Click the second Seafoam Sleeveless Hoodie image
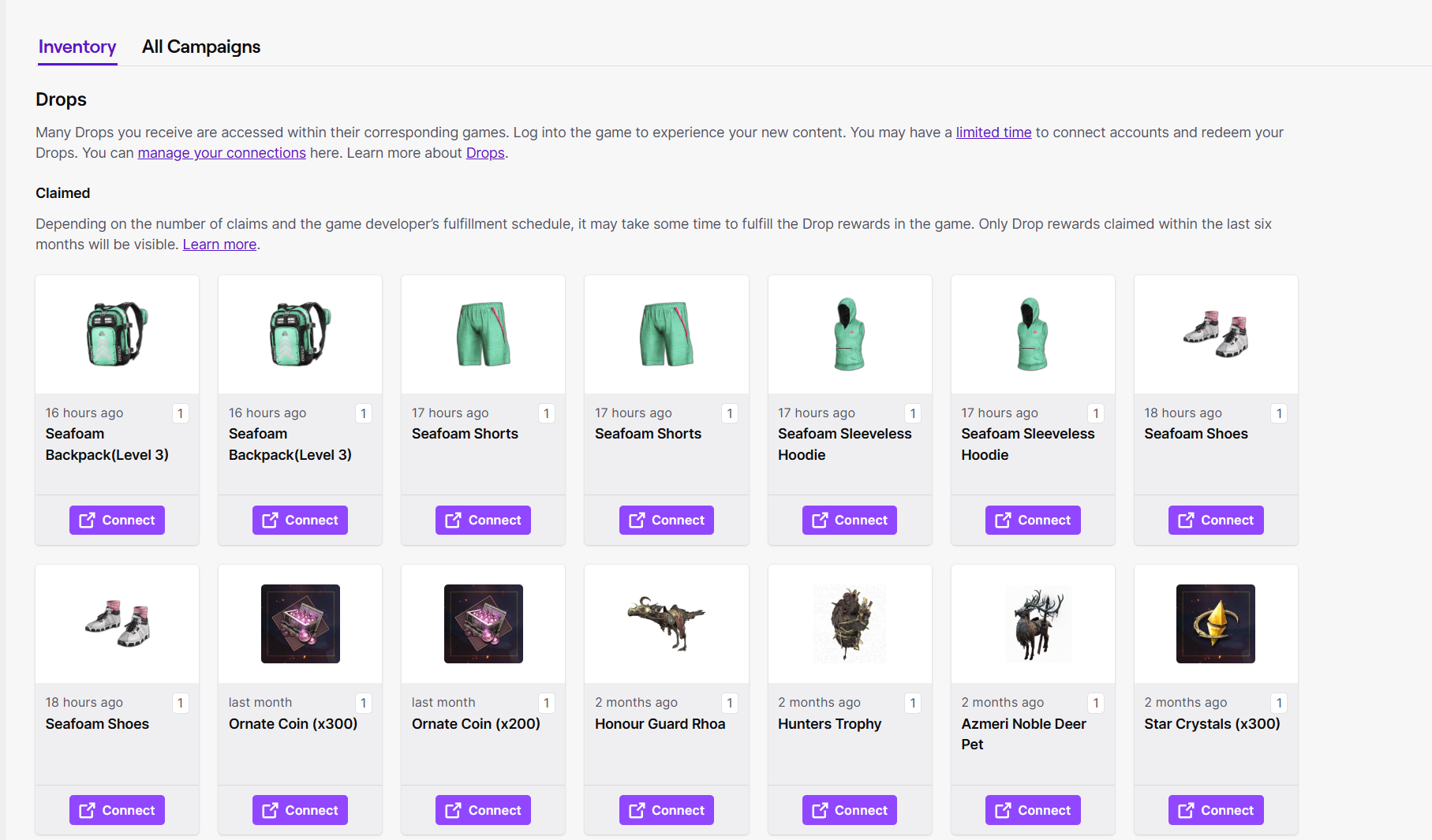The height and width of the screenshot is (840, 1432). point(1033,334)
